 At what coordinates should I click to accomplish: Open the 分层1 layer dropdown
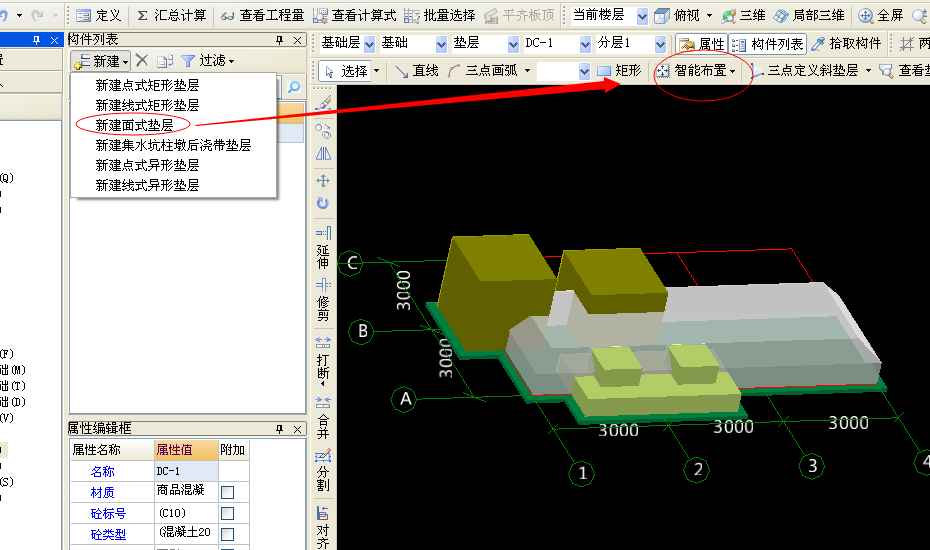tap(660, 43)
